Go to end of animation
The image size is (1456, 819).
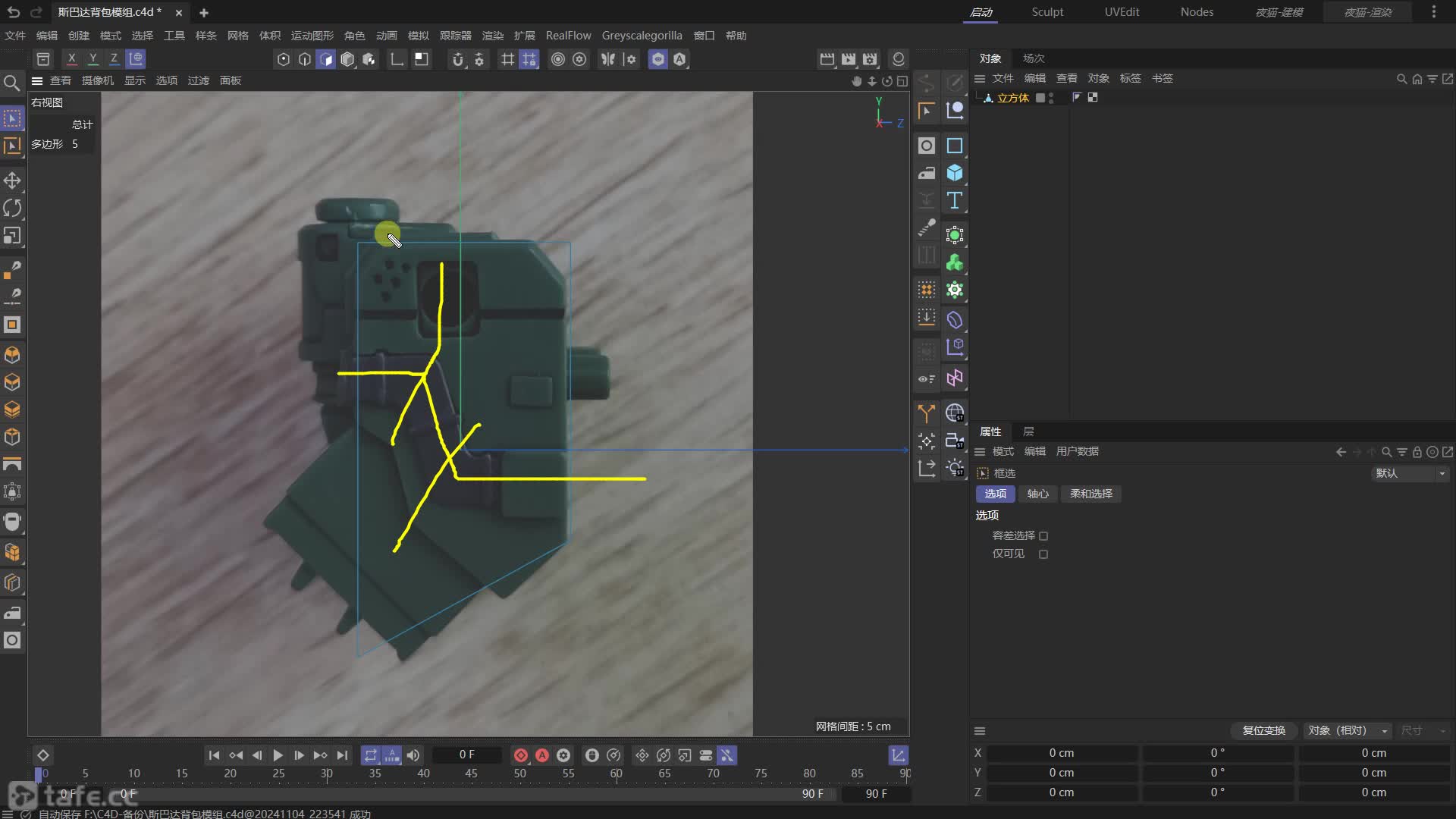342,755
